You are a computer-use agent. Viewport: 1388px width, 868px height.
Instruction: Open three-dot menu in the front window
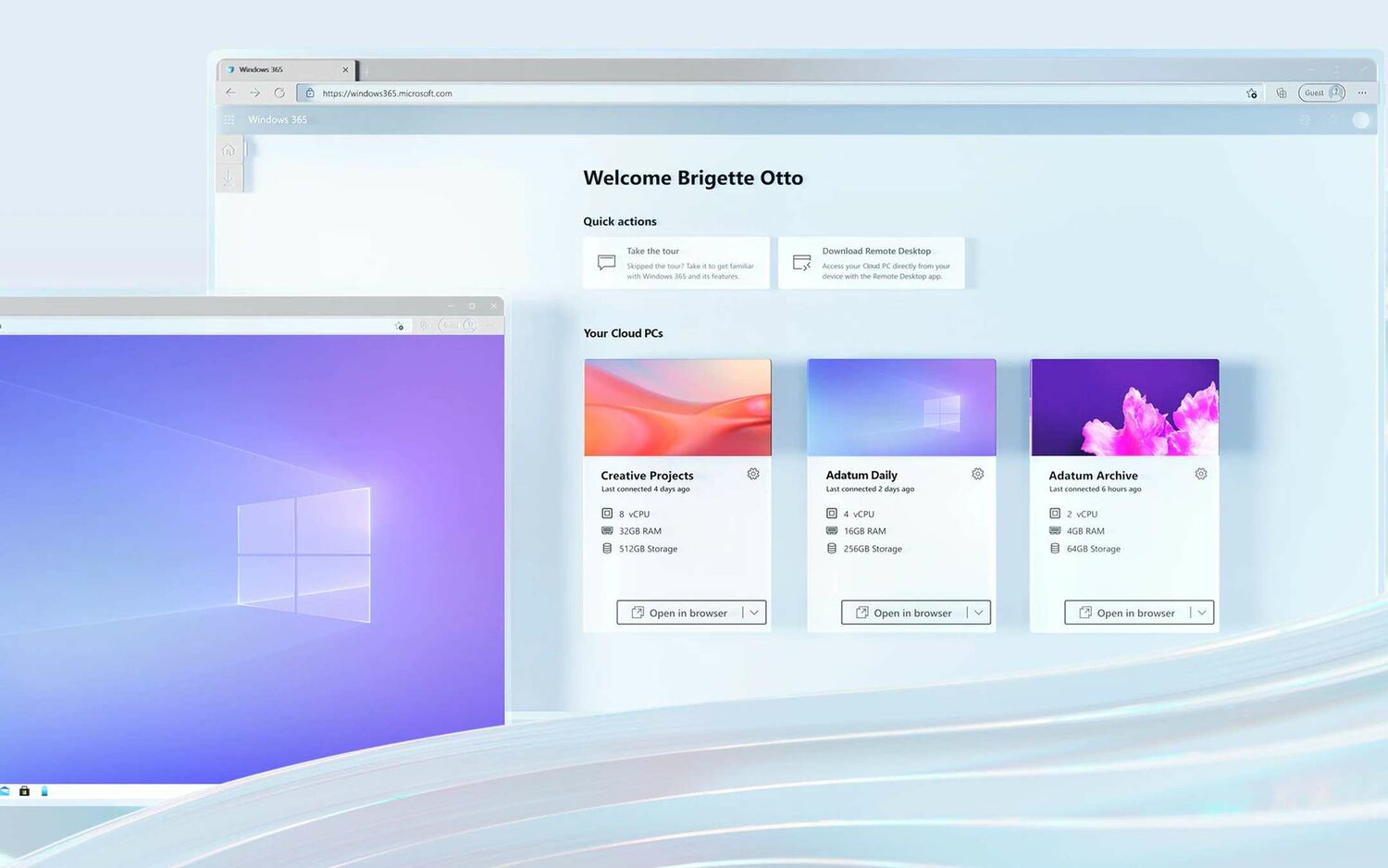pos(490,326)
